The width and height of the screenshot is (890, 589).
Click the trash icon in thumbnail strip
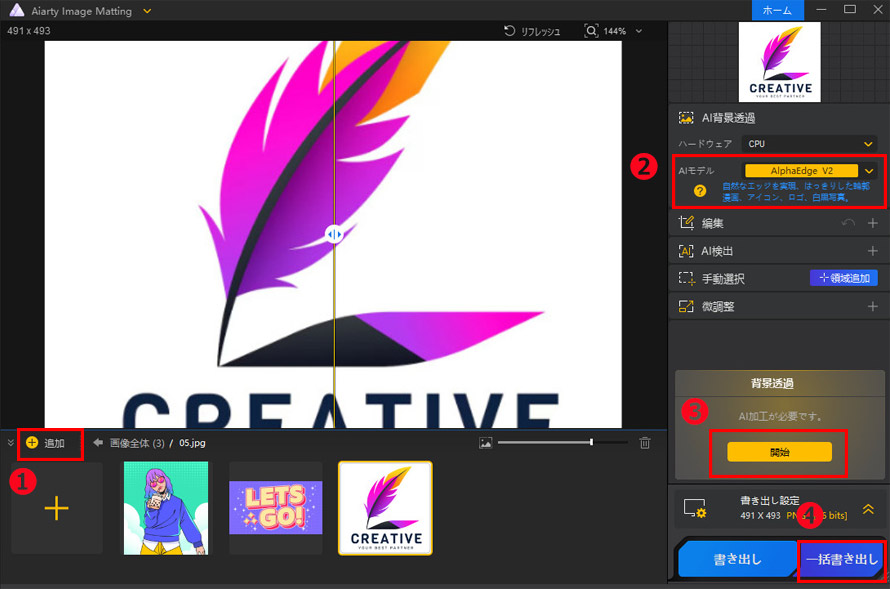645,443
